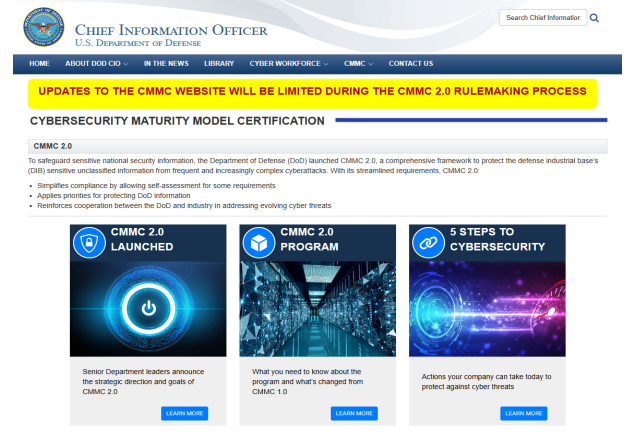Click the U.S. Department of Defense subtitle
628x440 pixels.
[138, 43]
